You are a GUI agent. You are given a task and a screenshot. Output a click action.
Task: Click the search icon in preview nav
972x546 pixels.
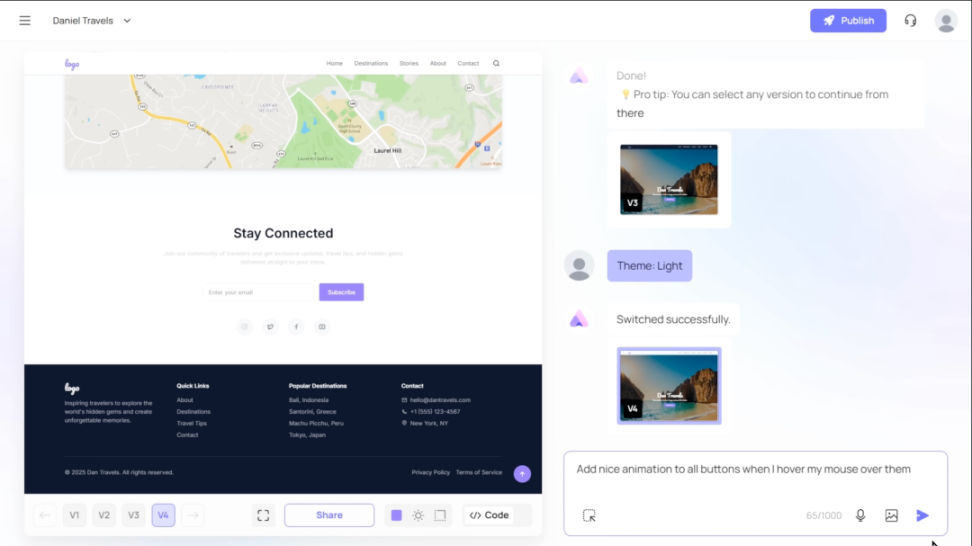click(x=496, y=63)
